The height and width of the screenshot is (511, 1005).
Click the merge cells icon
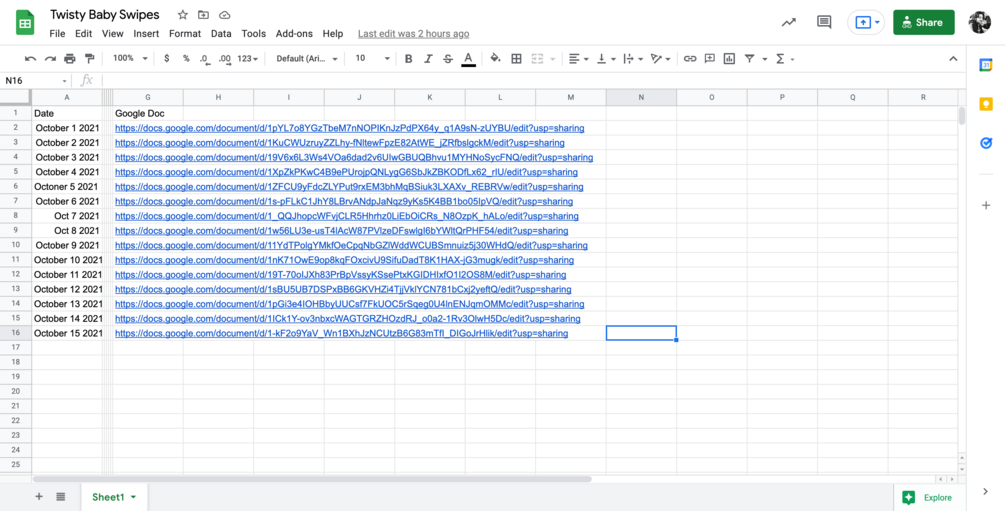(537, 58)
